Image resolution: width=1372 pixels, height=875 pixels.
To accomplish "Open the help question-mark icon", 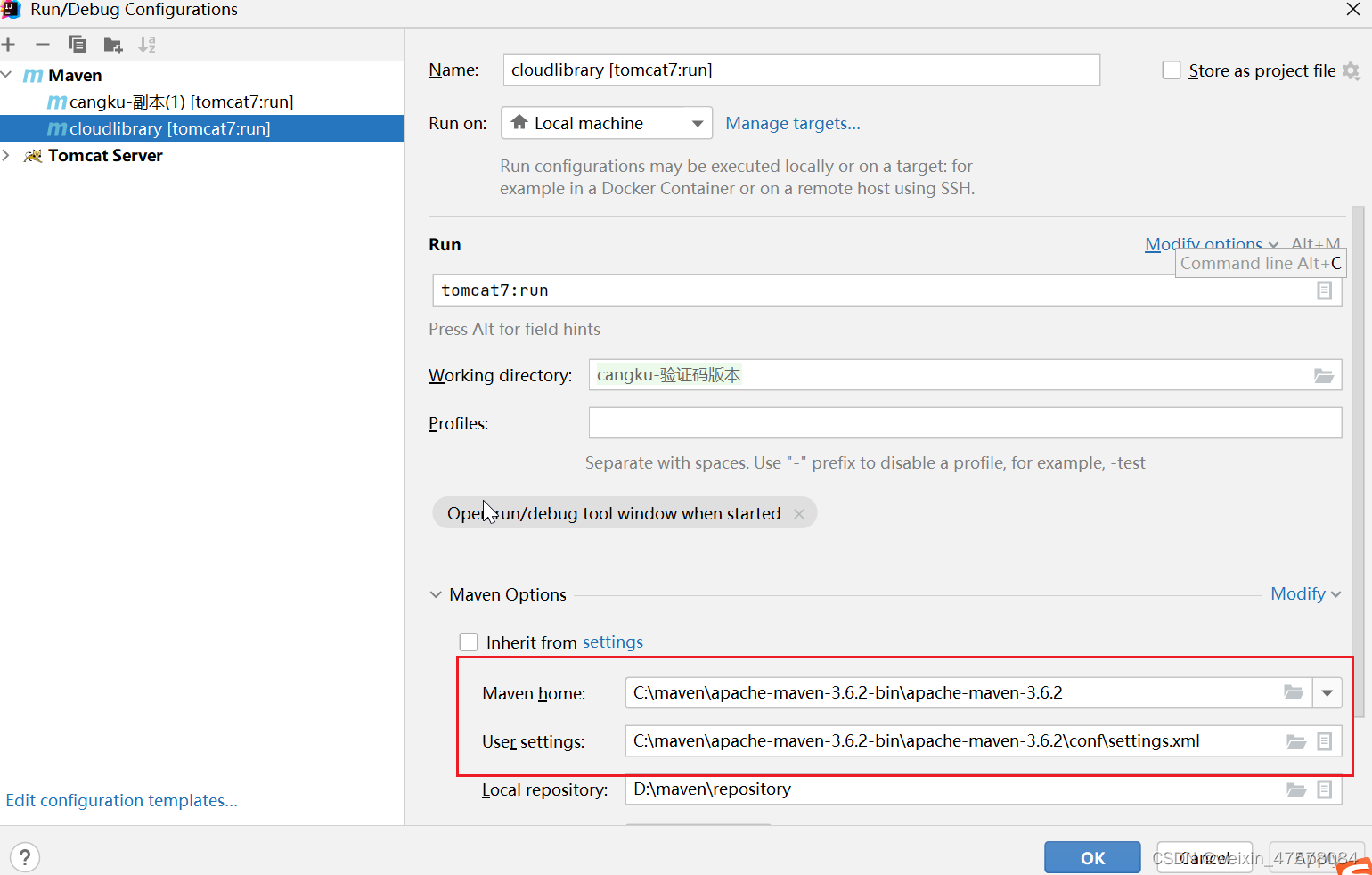I will (x=24, y=856).
